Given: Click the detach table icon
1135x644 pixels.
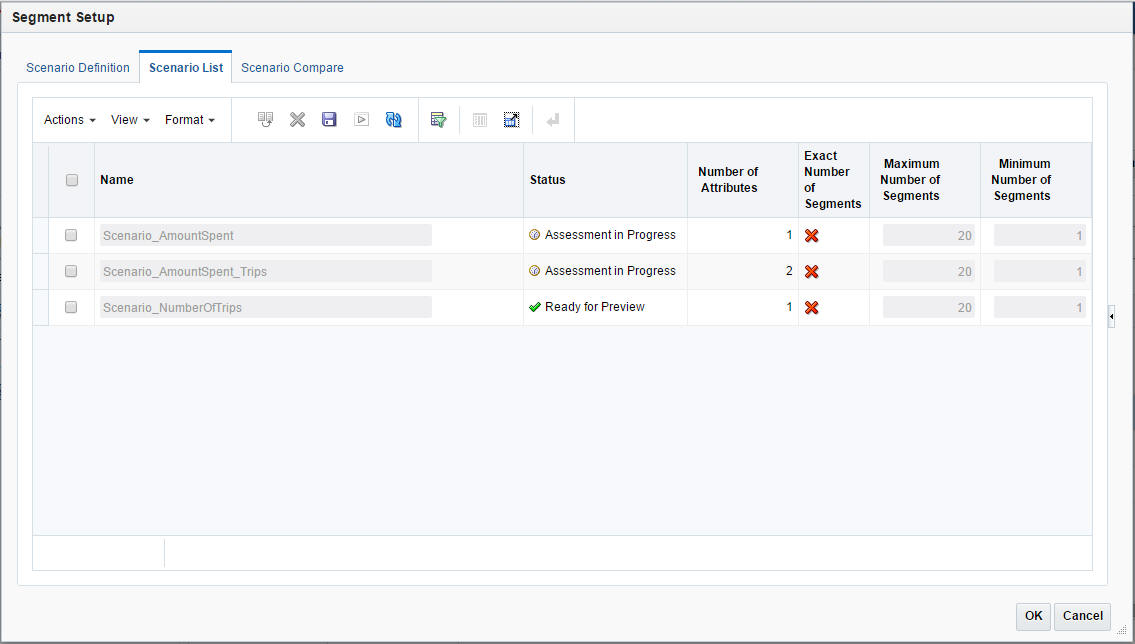Looking at the screenshot, I should (x=512, y=119).
